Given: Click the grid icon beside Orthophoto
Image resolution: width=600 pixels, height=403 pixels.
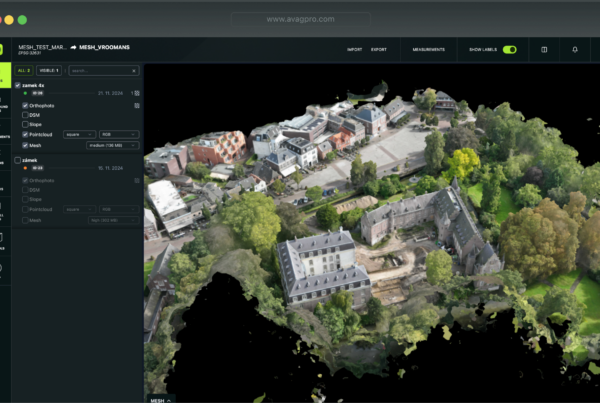Looking at the screenshot, I should click(136, 103).
